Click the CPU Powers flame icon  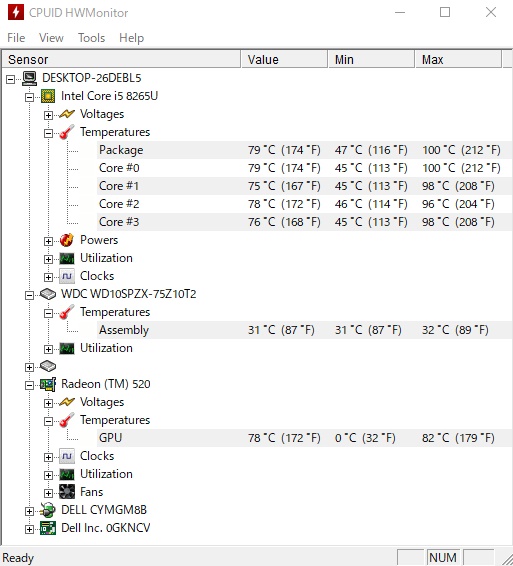pyautogui.click(x=67, y=240)
